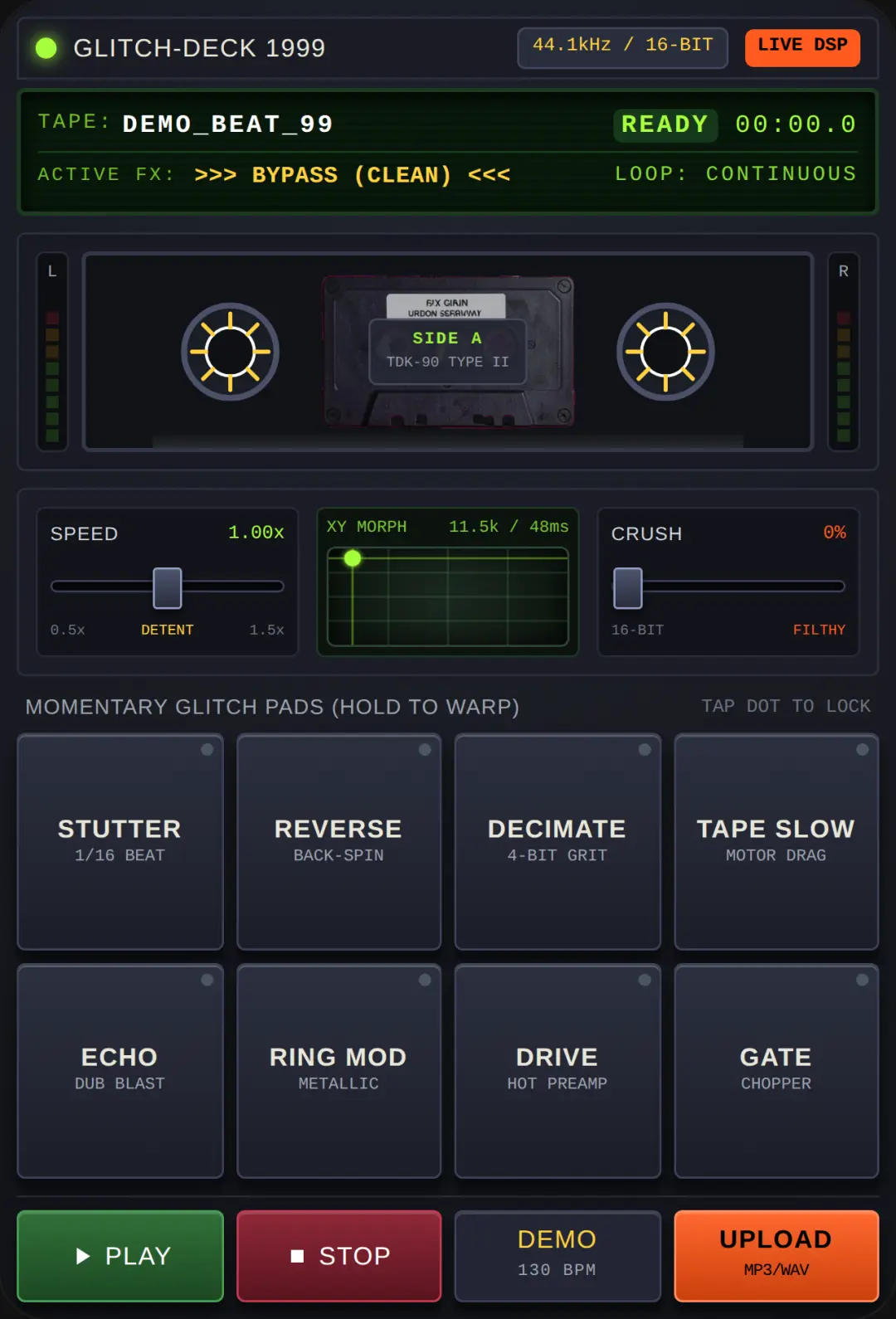Toggle the lock dot on TAPE SLOW pad

point(863,750)
